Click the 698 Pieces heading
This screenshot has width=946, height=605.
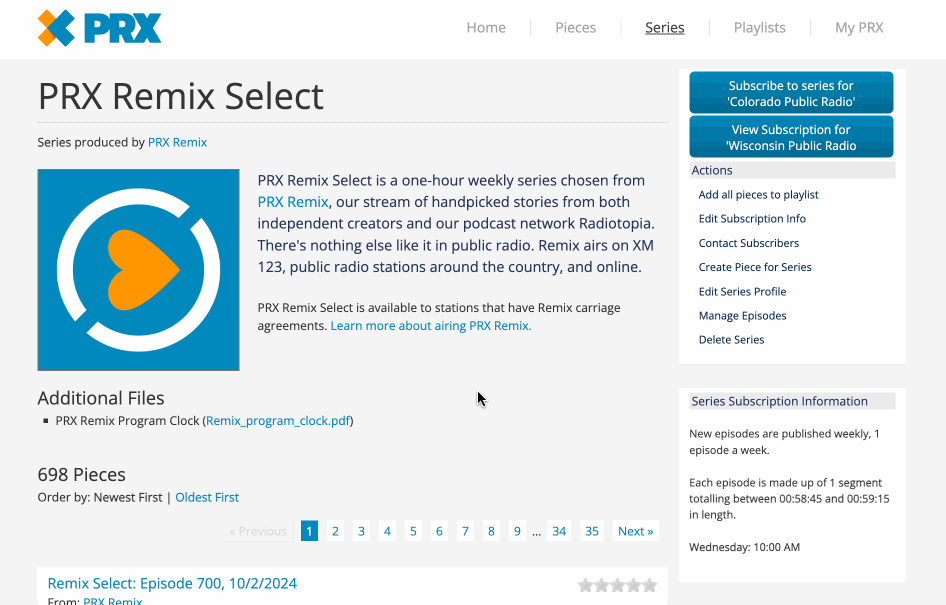coord(81,475)
